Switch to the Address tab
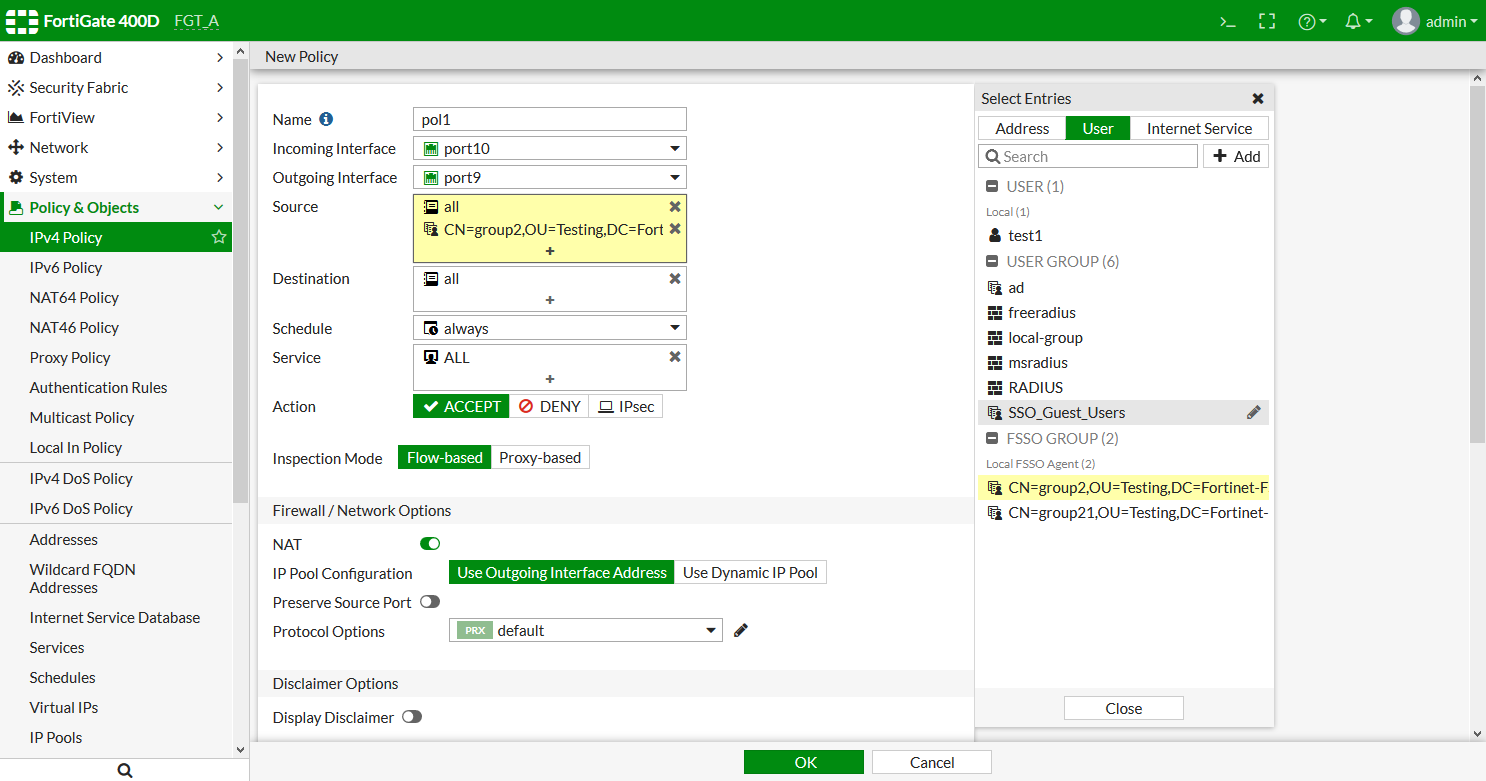This screenshot has width=1486, height=781. point(1021,128)
